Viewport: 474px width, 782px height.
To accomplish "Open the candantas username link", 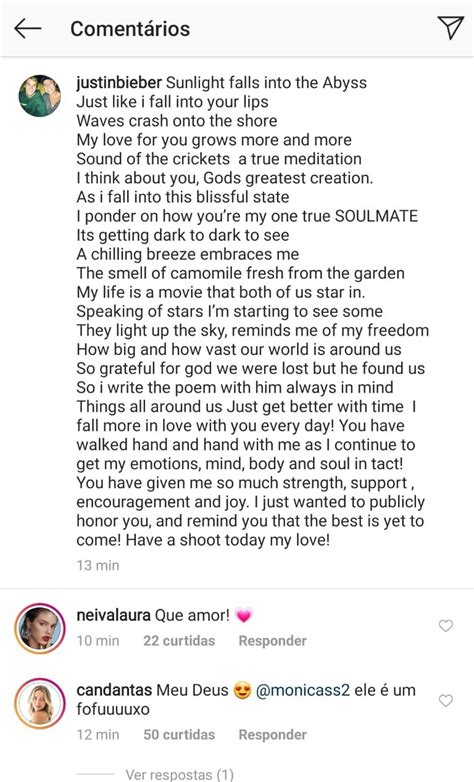I will point(114,690).
